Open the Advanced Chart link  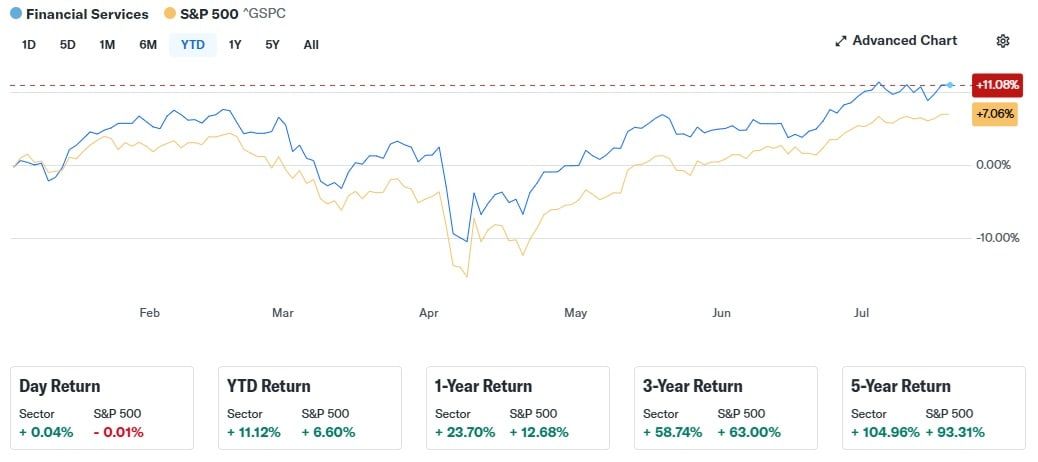[904, 41]
